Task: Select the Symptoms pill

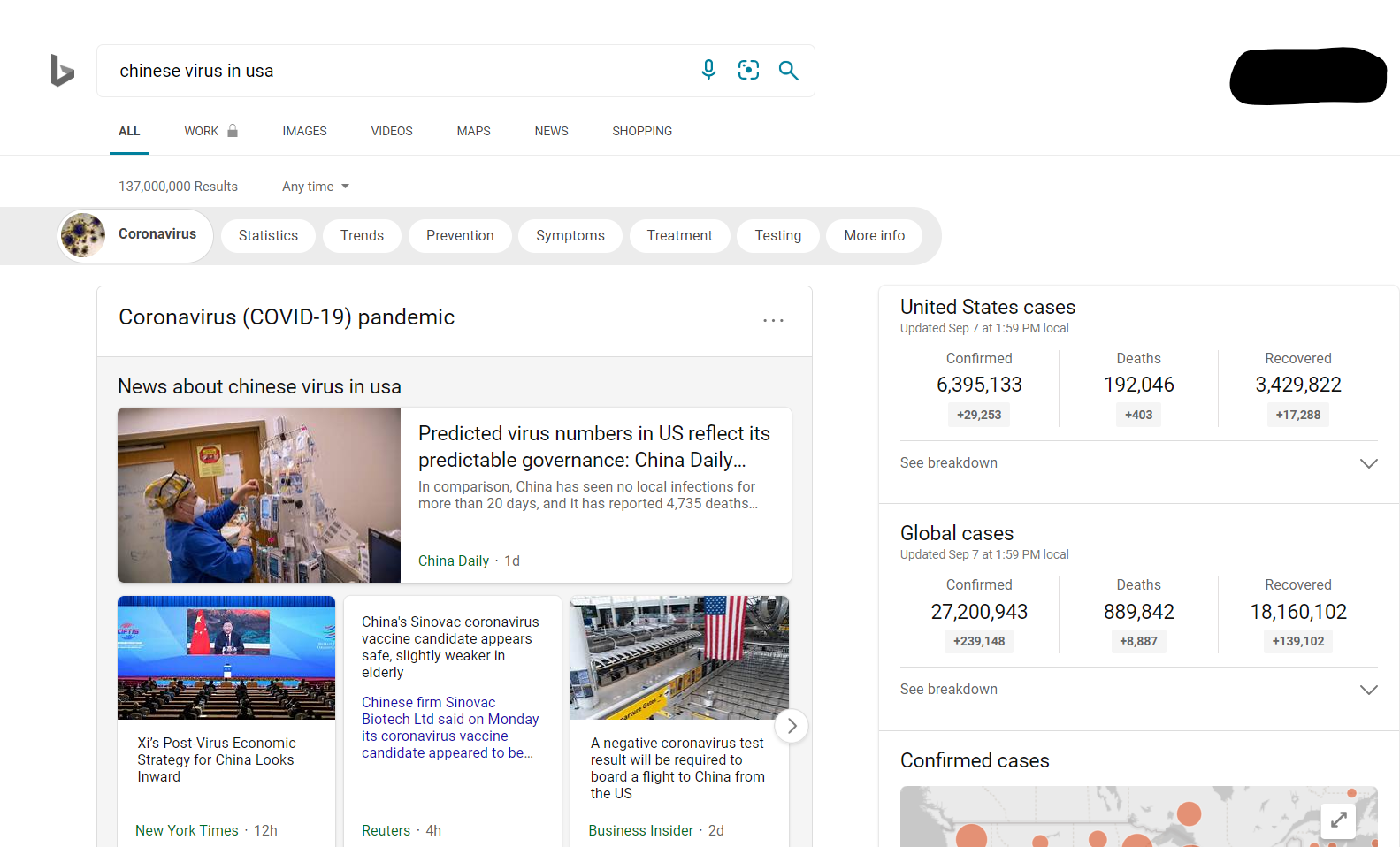Action: [x=570, y=236]
